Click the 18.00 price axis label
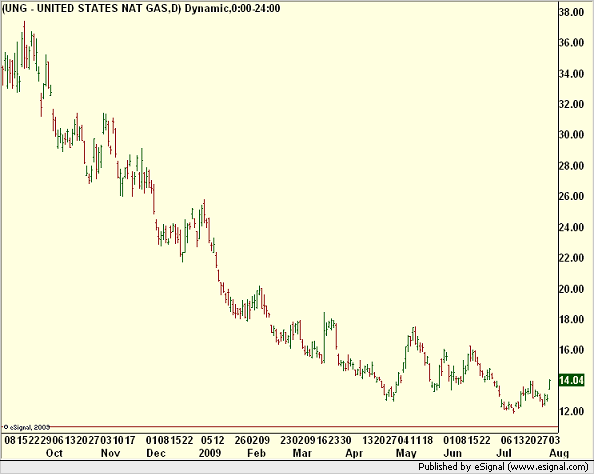 pyautogui.click(x=571, y=319)
